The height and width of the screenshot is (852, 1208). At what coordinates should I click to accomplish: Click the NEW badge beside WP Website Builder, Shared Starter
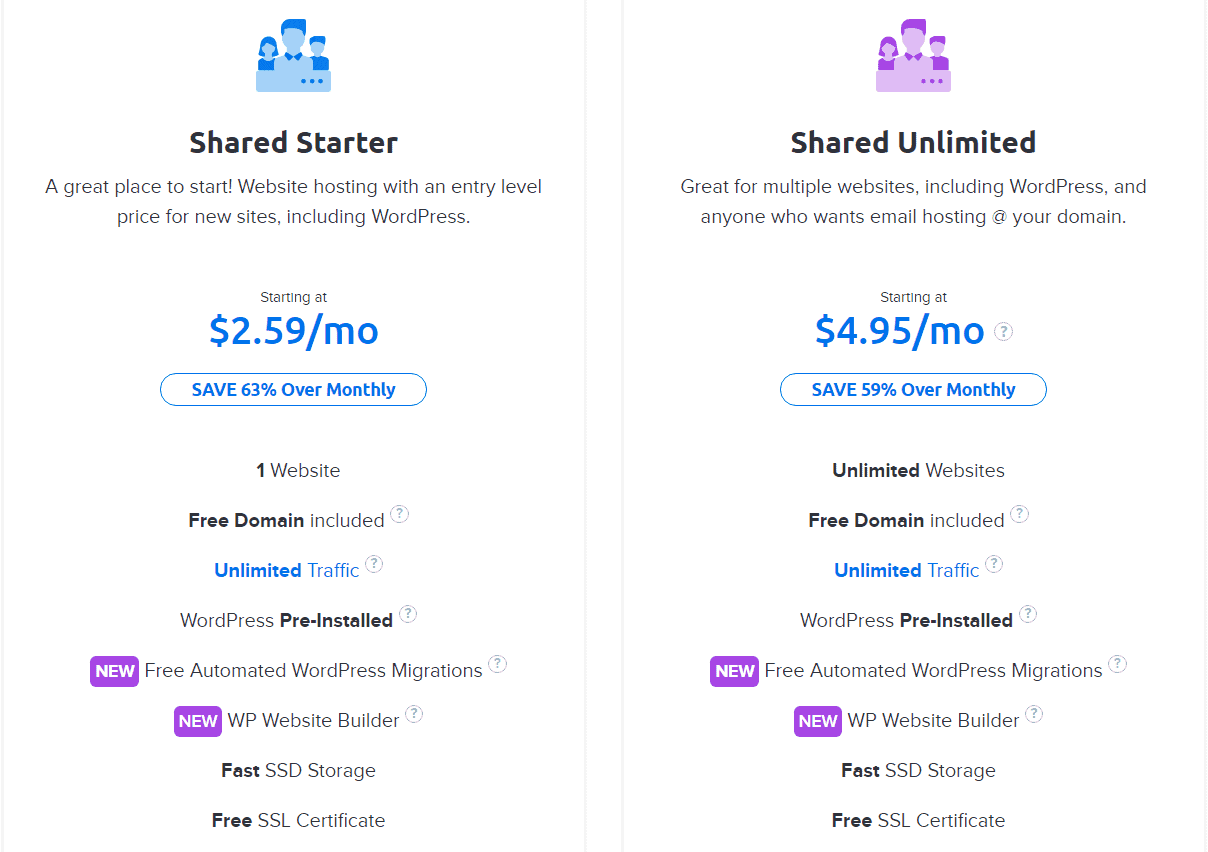197,721
